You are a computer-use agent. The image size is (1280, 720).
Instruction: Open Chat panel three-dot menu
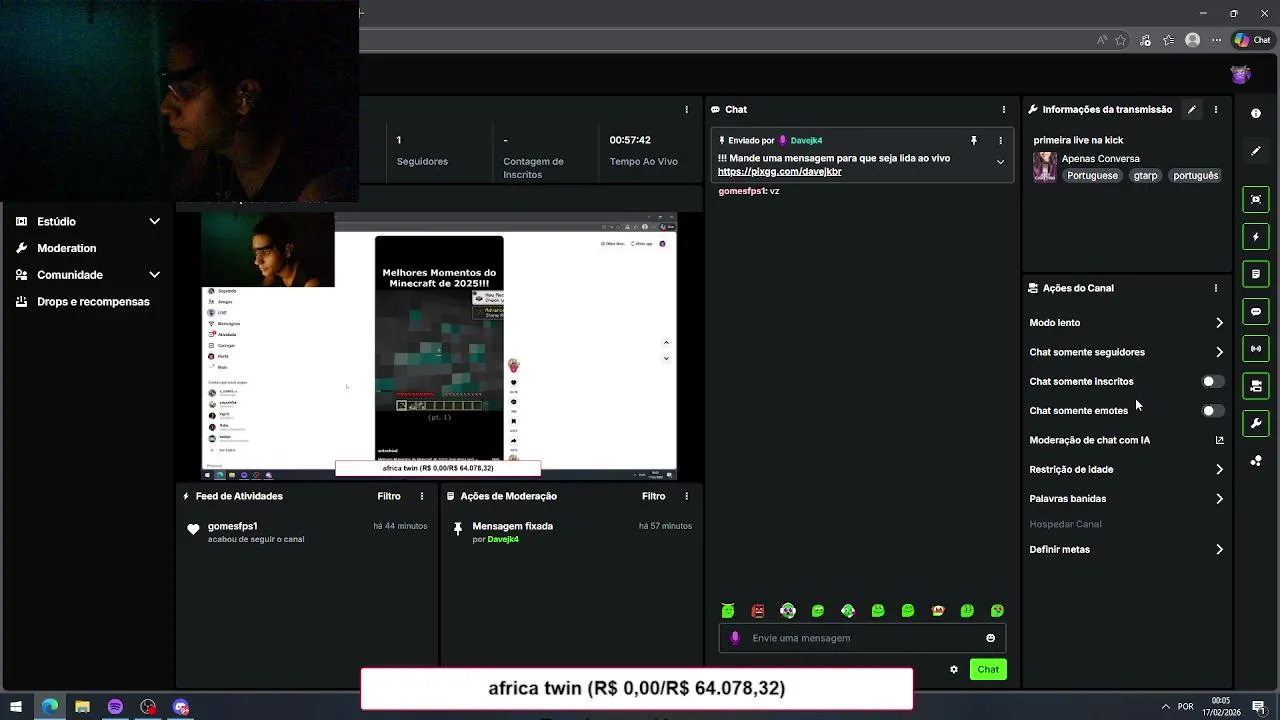tap(1004, 110)
